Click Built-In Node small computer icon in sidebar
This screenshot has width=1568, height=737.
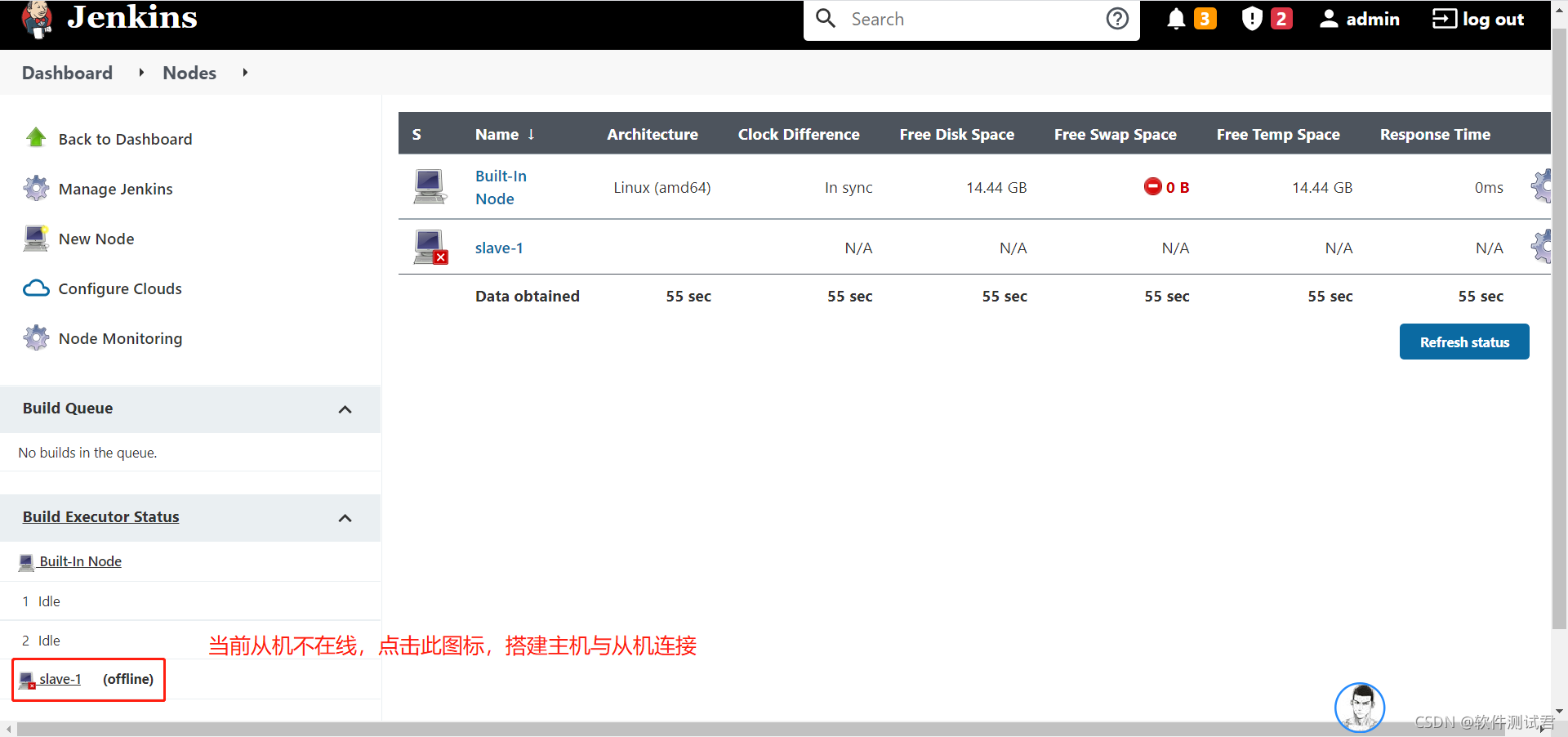pyautogui.click(x=26, y=562)
